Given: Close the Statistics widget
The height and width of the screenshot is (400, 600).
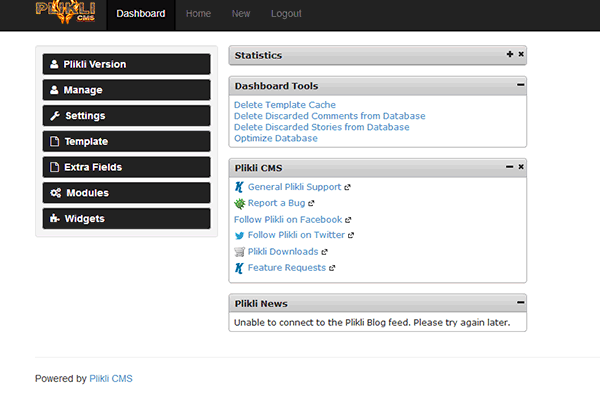Looking at the screenshot, I should tap(521, 54).
